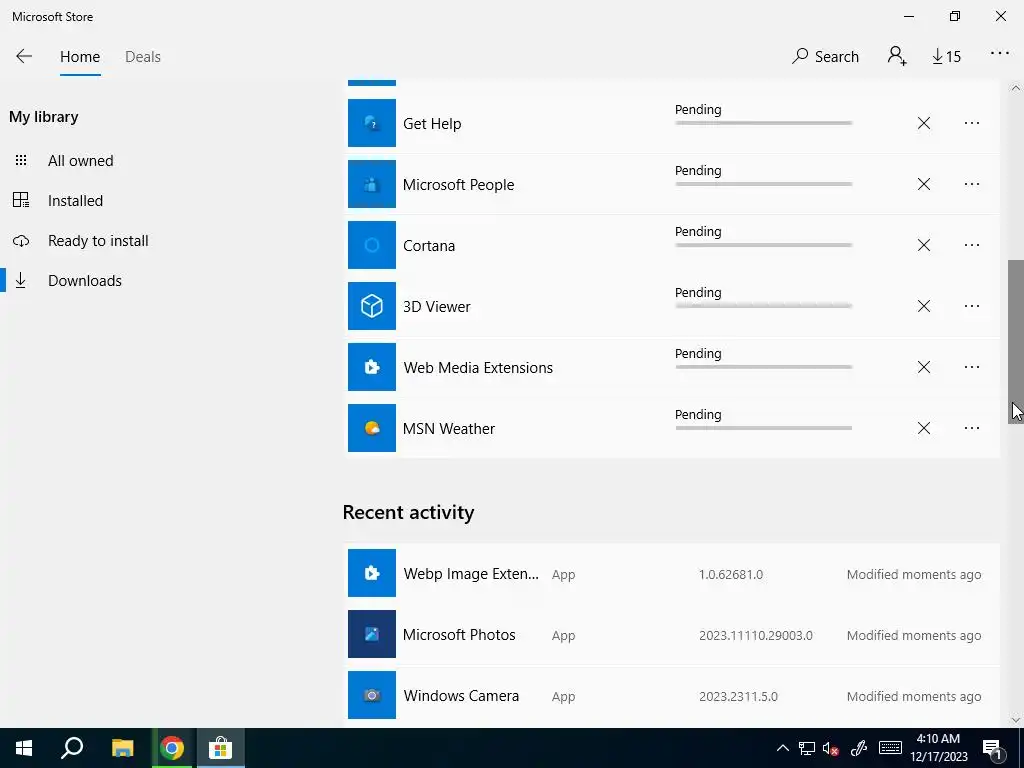
Task: Open more options for Microsoft People
Action: [972, 184]
